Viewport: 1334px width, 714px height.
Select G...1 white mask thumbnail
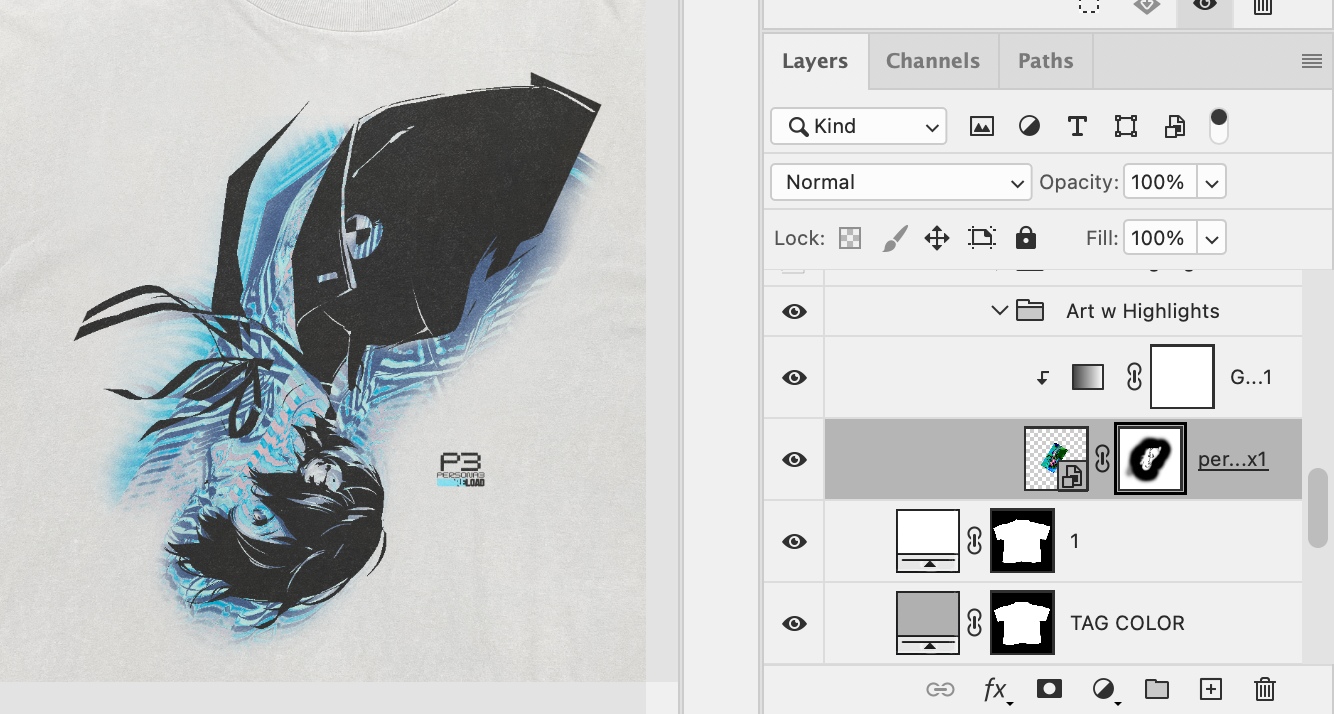click(x=1183, y=377)
